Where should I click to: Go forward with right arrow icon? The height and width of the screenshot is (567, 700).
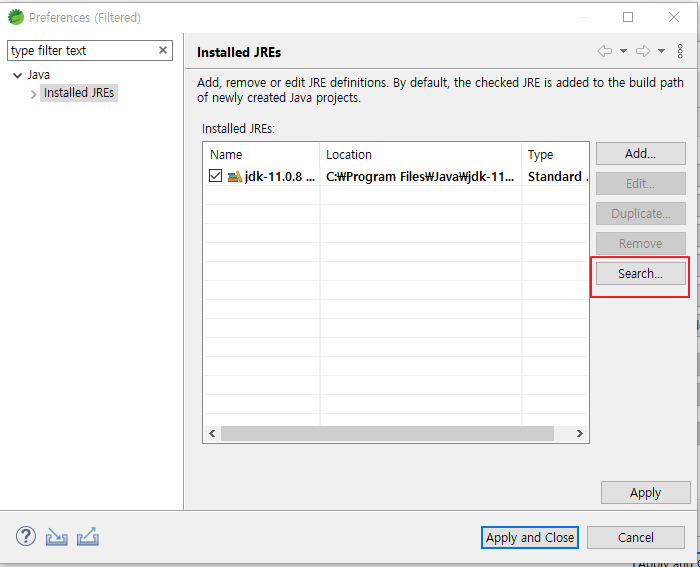643,51
